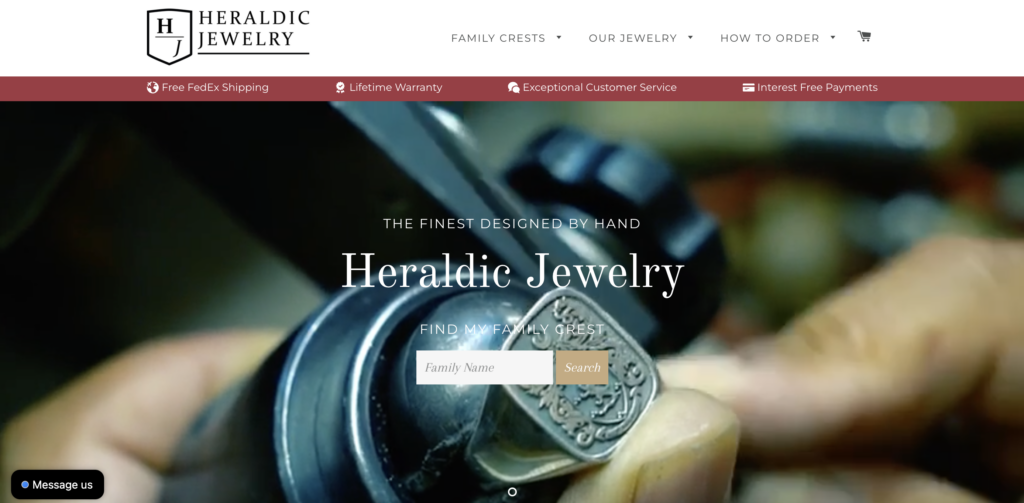
Task: Click the Exceptional Customer Service text
Action: [x=600, y=88]
